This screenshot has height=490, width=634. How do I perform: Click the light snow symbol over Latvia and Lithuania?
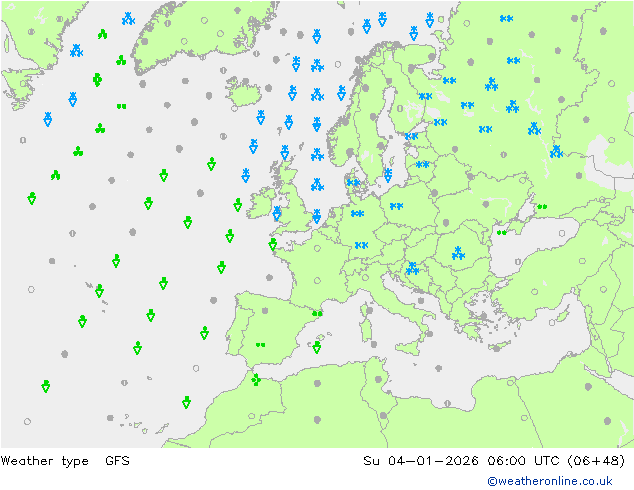point(423,165)
